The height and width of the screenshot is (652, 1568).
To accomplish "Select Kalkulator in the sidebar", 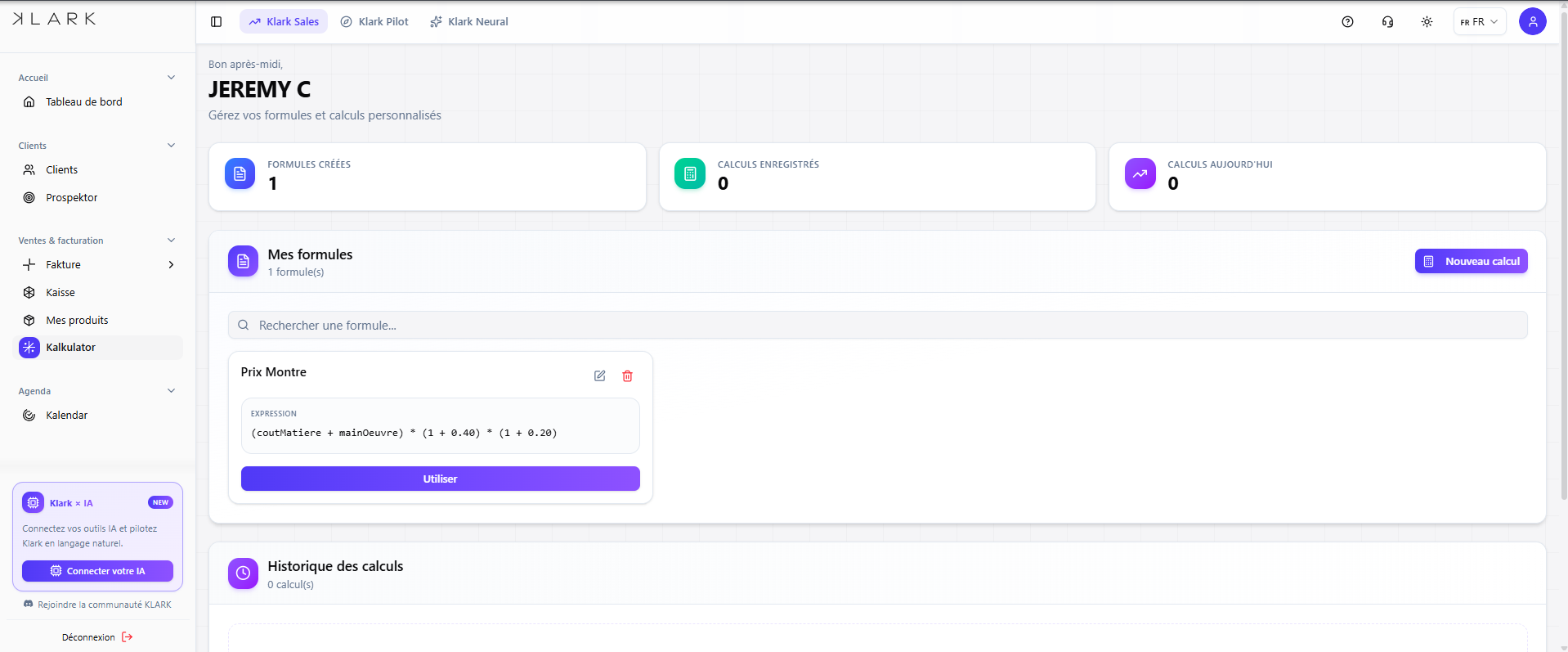I will (98, 348).
